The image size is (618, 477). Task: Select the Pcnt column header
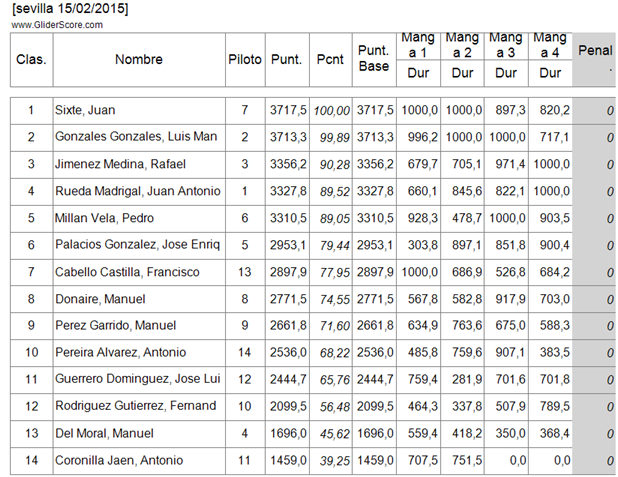pos(330,60)
